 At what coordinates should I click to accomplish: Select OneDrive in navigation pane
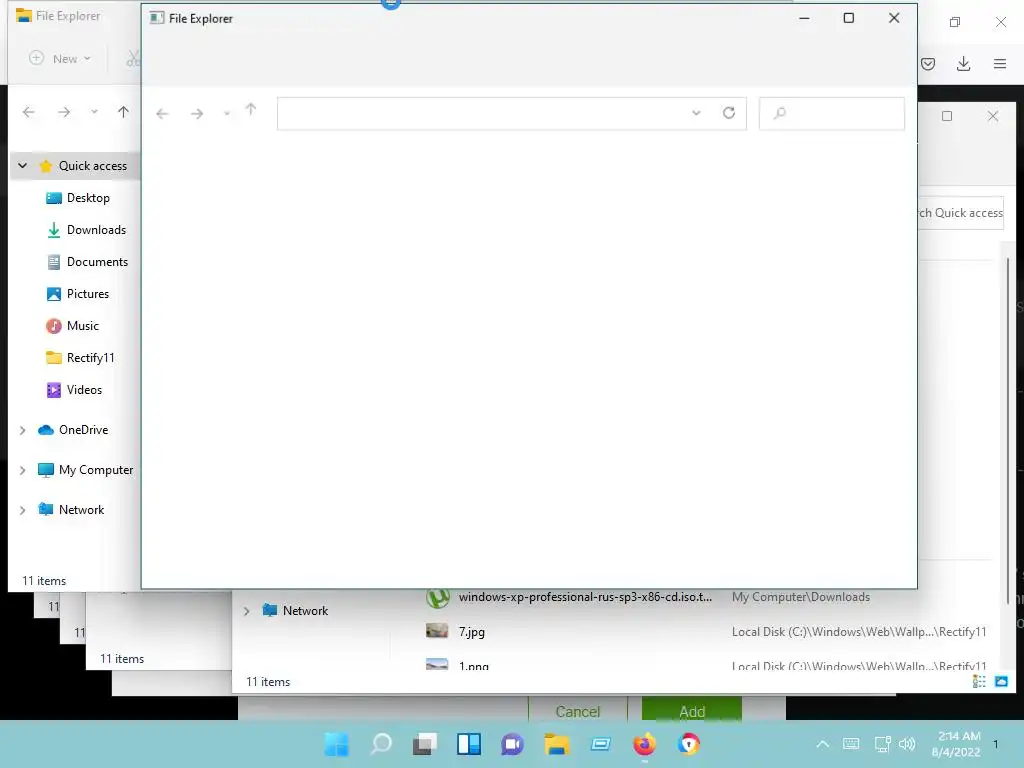(x=84, y=430)
